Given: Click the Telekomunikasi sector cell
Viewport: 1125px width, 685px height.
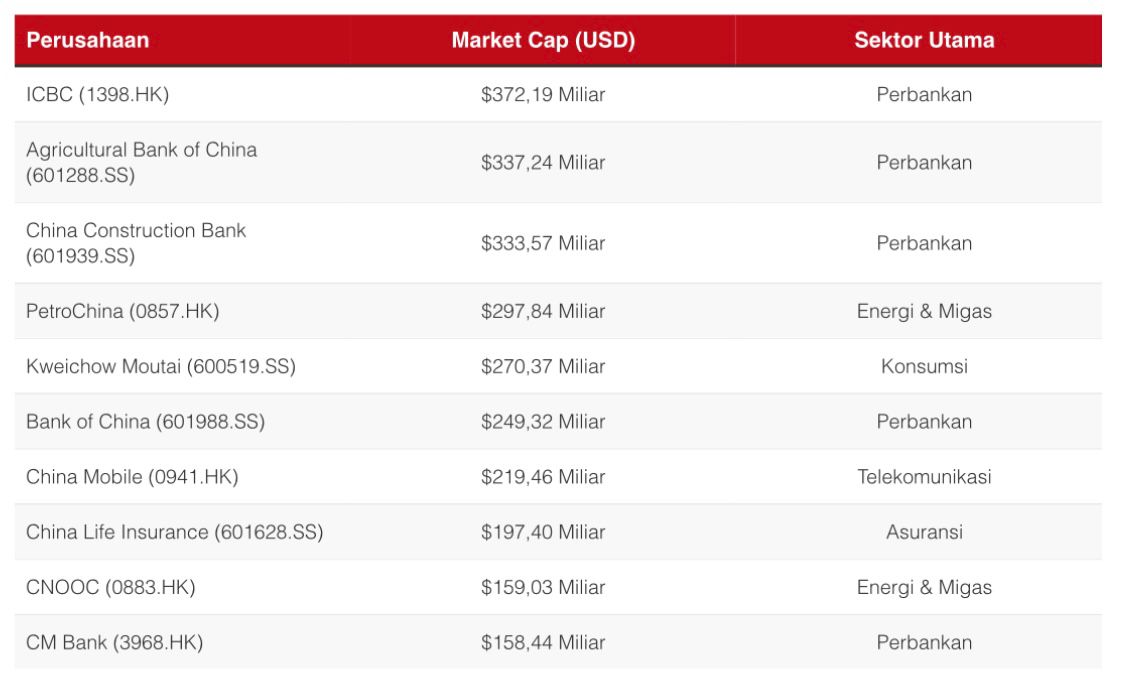Looking at the screenshot, I should click(x=924, y=477).
